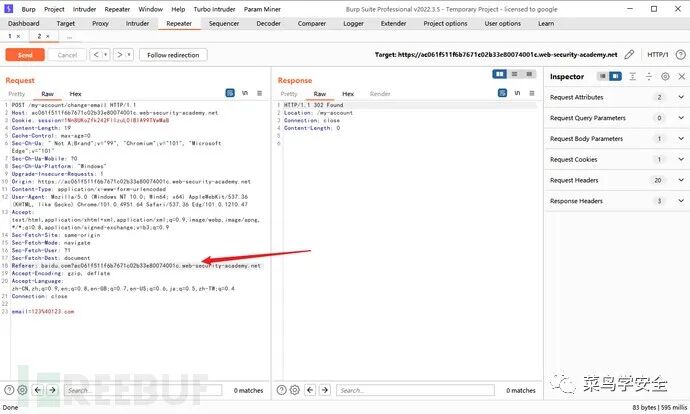Switch to the Decoder tab
This screenshot has height=414, width=690.
click(x=268, y=23)
